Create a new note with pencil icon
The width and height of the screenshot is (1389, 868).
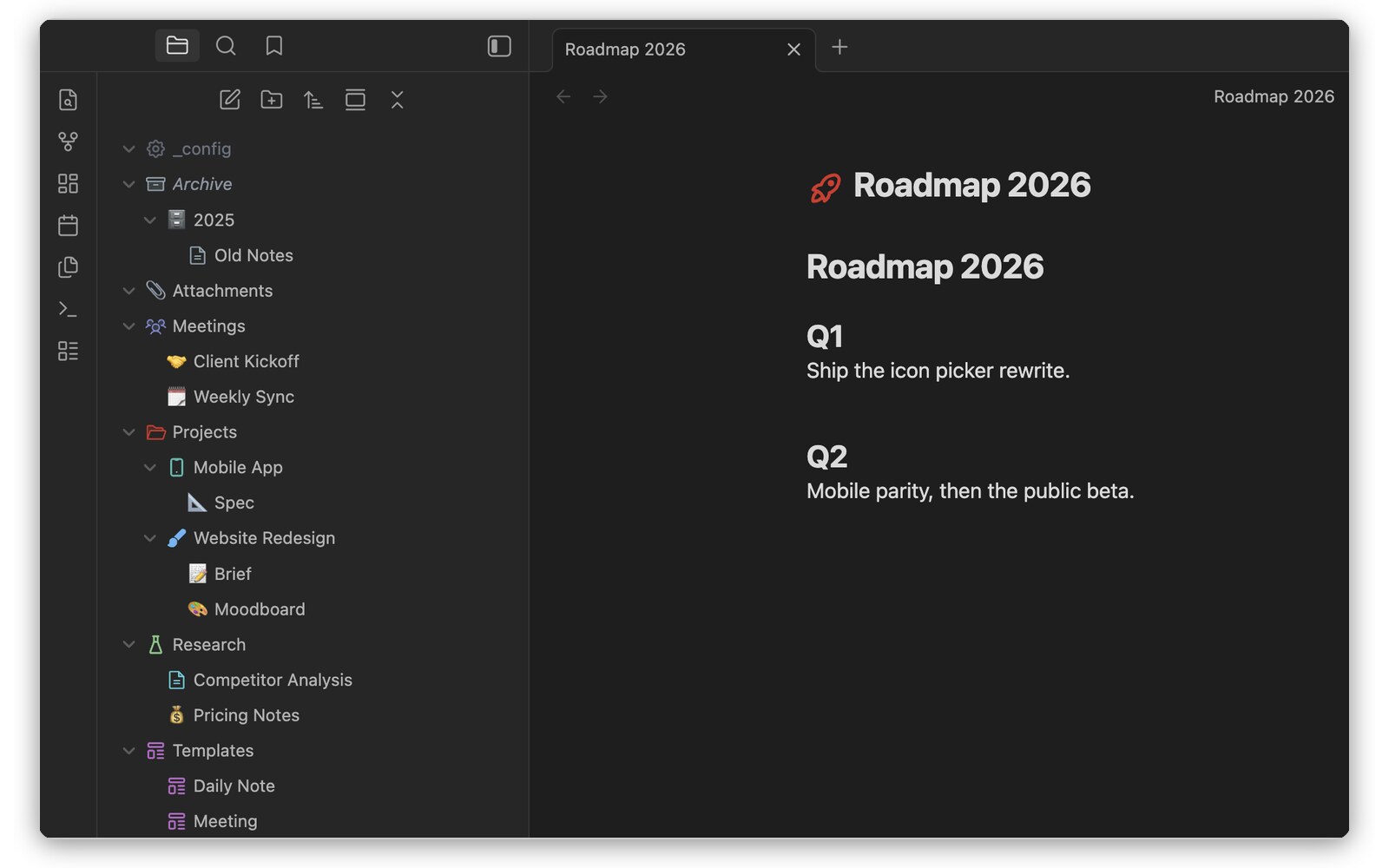230,100
